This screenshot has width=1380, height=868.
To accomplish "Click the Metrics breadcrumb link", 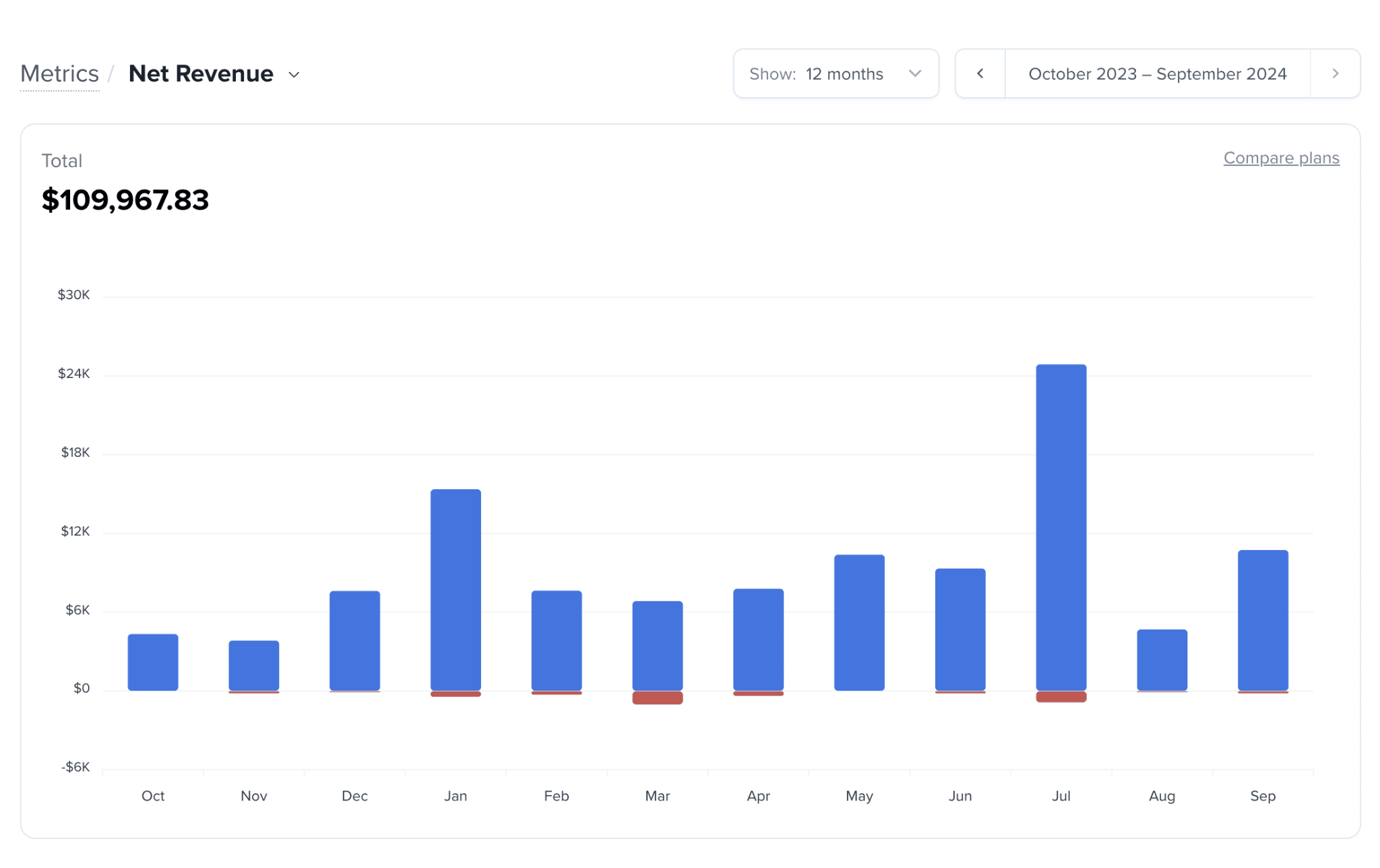I will (59, 73).
